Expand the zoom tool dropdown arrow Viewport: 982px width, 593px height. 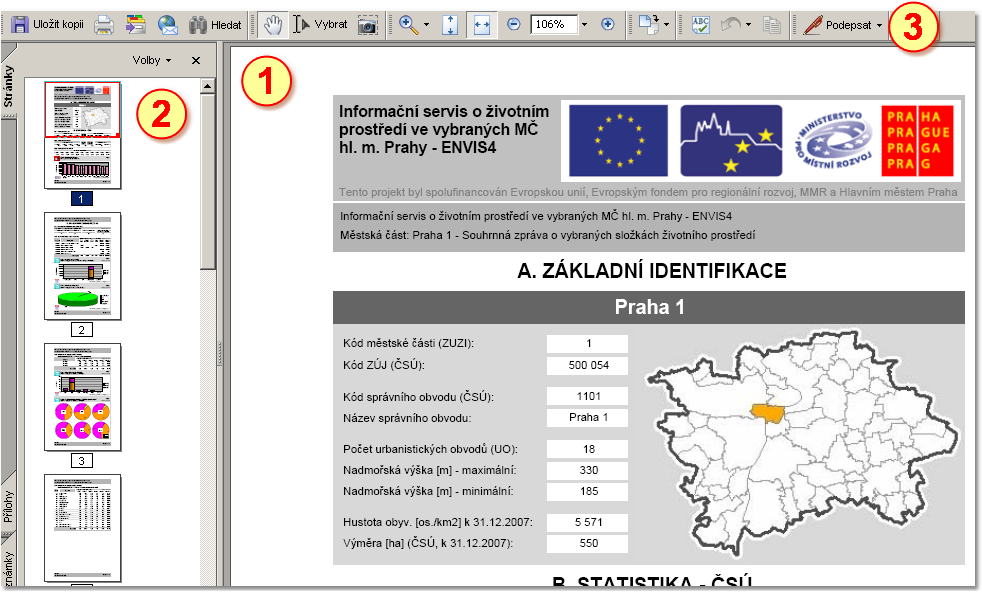[x=427, y=25]
